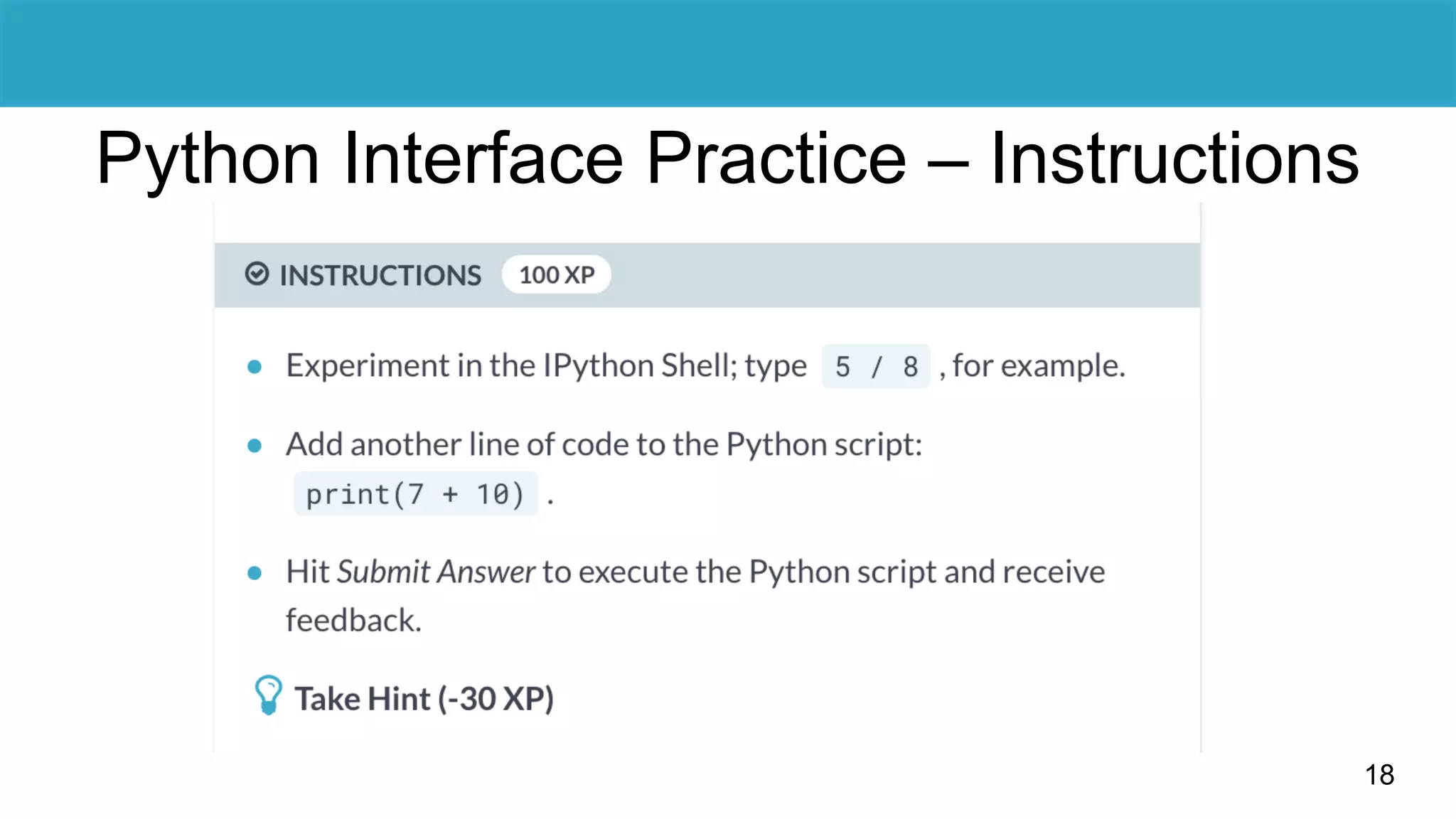Click the second bullet point dot
The width and height of the screenshot is (1456, 819).
(x=255, y=446)
